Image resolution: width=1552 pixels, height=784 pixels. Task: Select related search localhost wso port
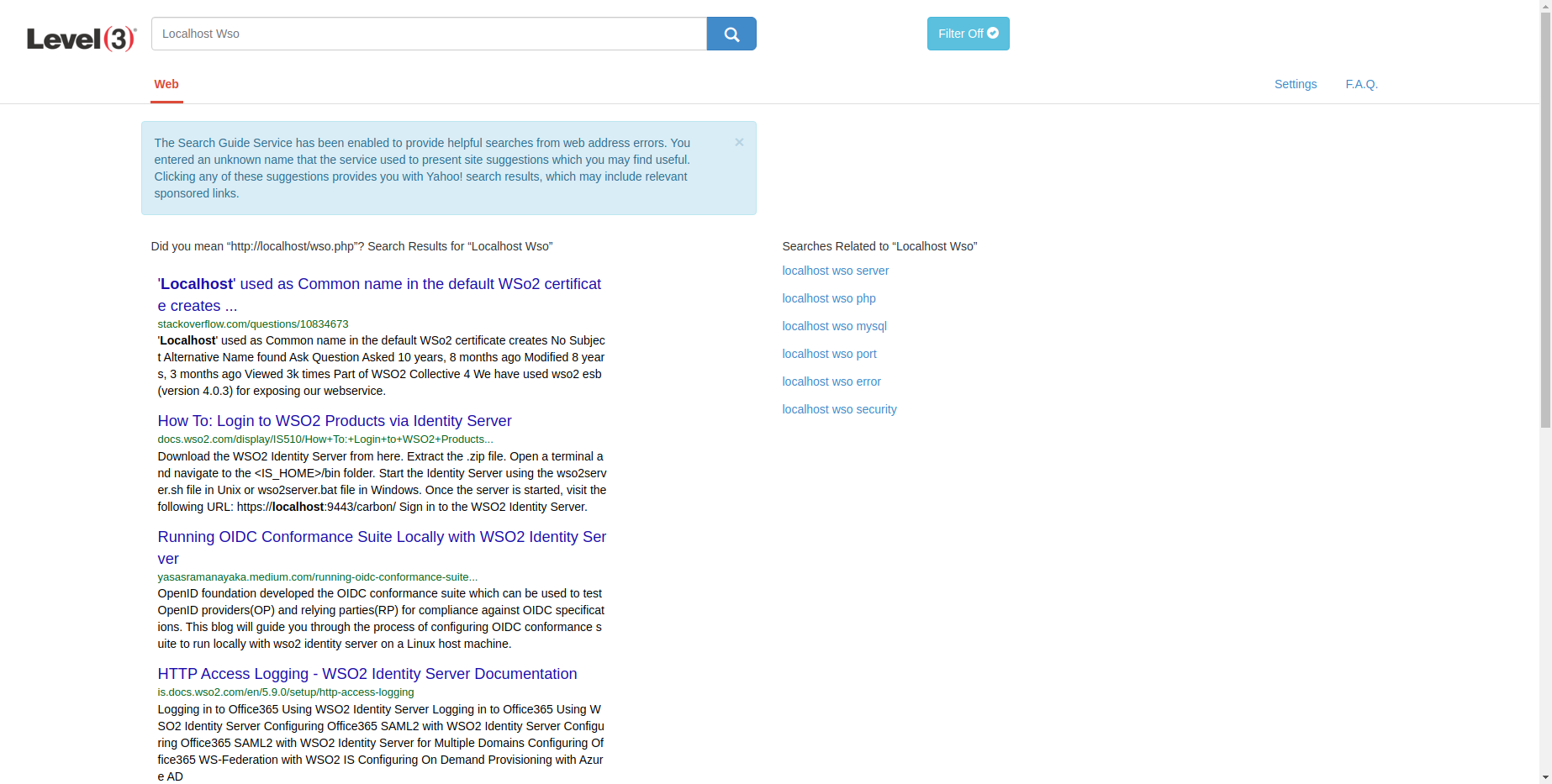point(829,354)
